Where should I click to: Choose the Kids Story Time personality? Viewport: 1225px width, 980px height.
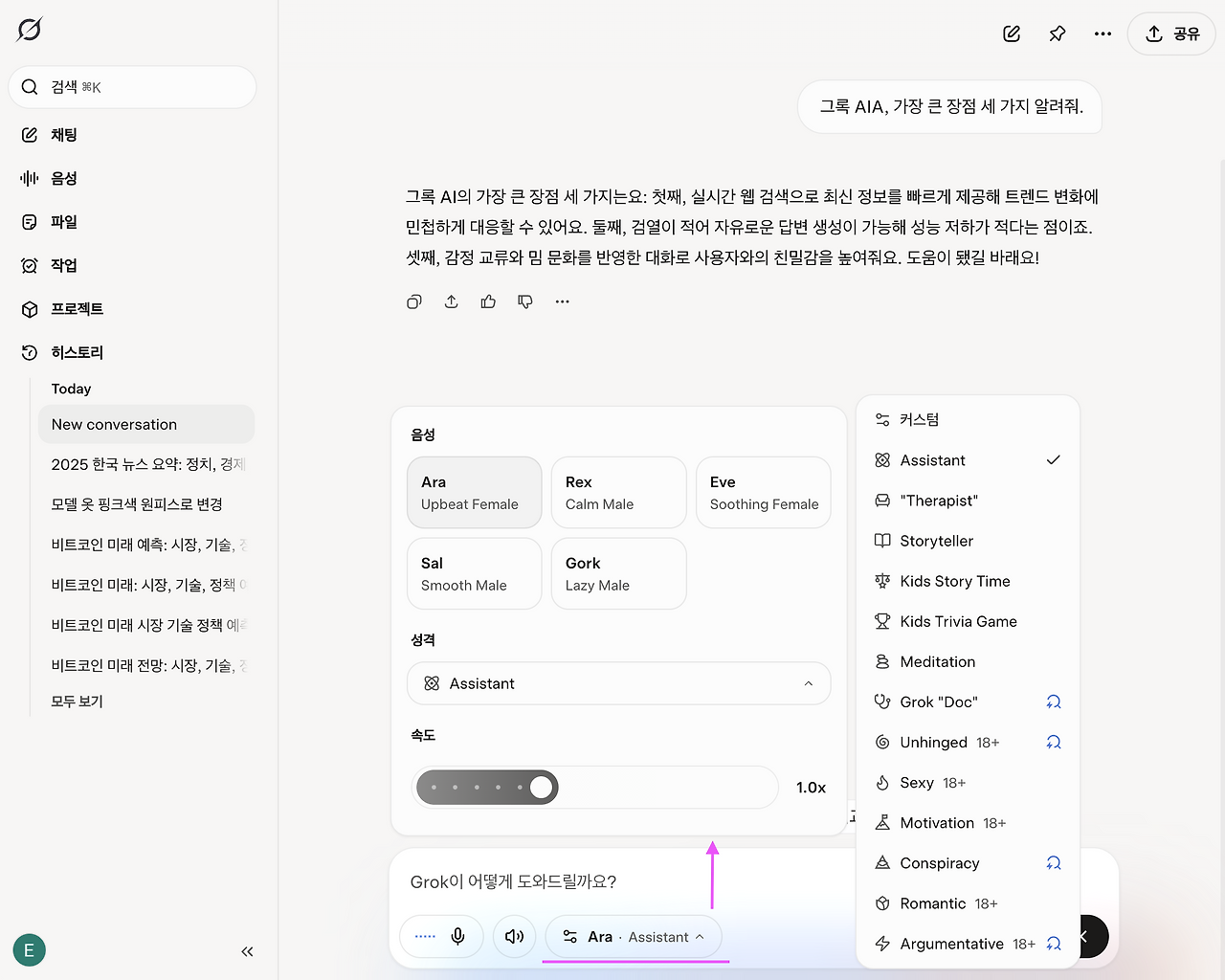pyautogui.click(x=969, y=581)
